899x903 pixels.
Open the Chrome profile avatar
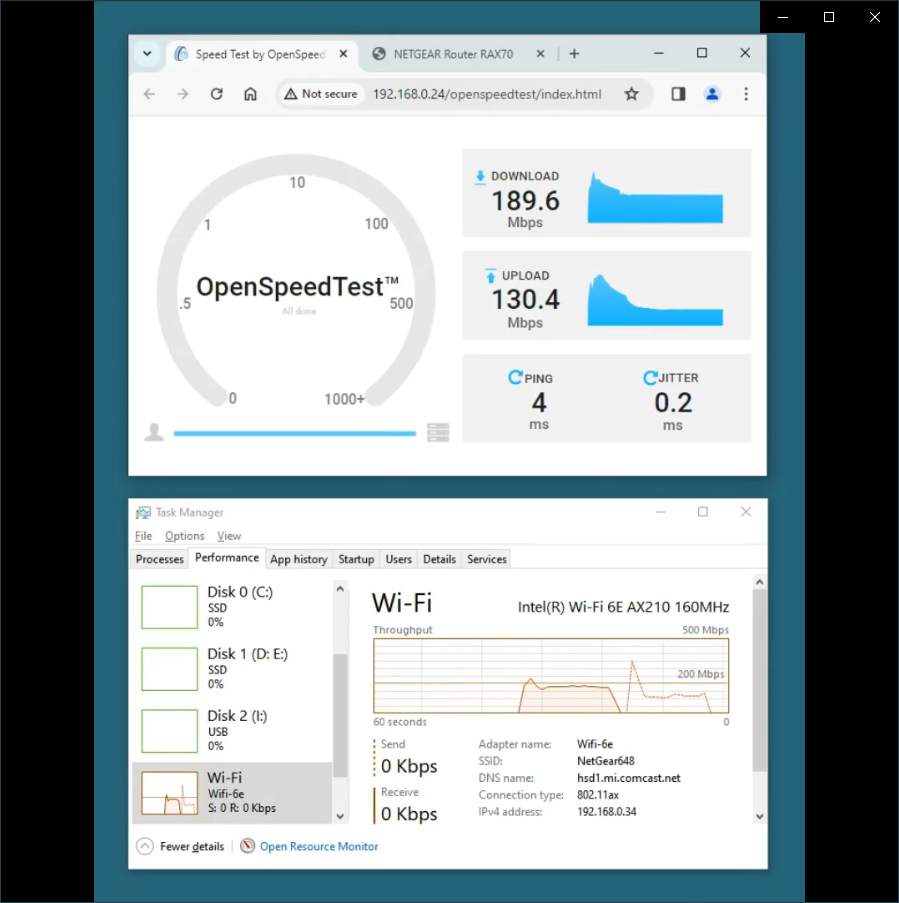(712, 94)
